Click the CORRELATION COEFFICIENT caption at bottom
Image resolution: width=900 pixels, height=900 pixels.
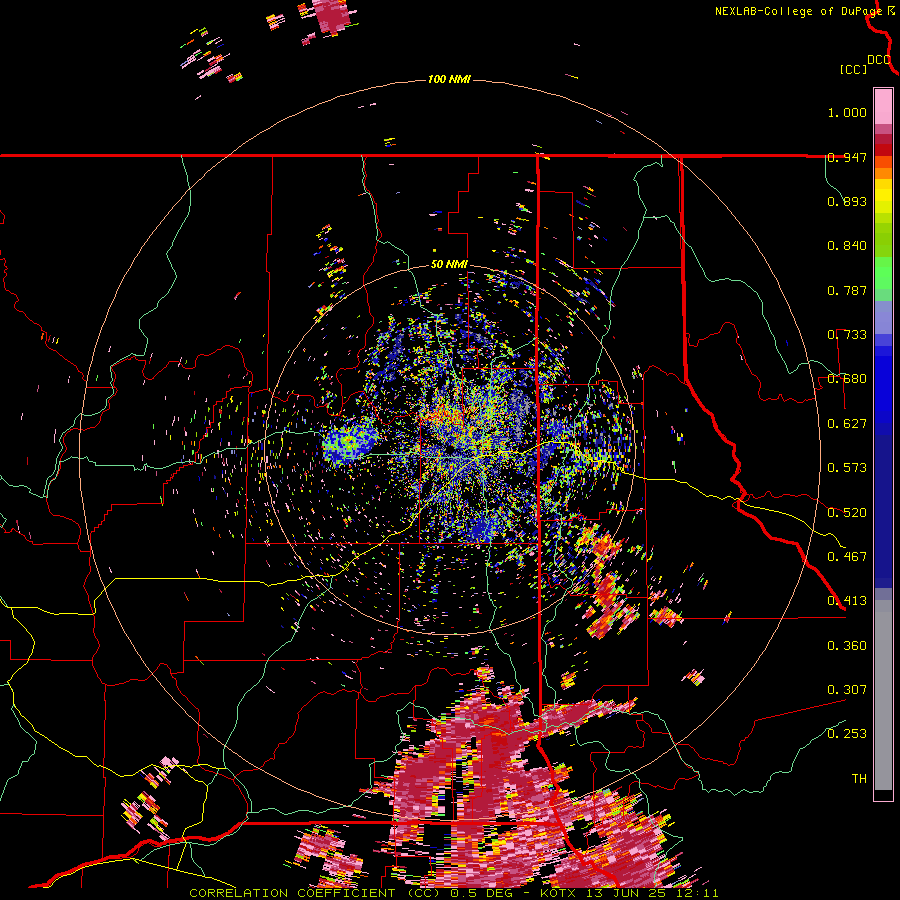pyautogui.click(x=453, y=893)
